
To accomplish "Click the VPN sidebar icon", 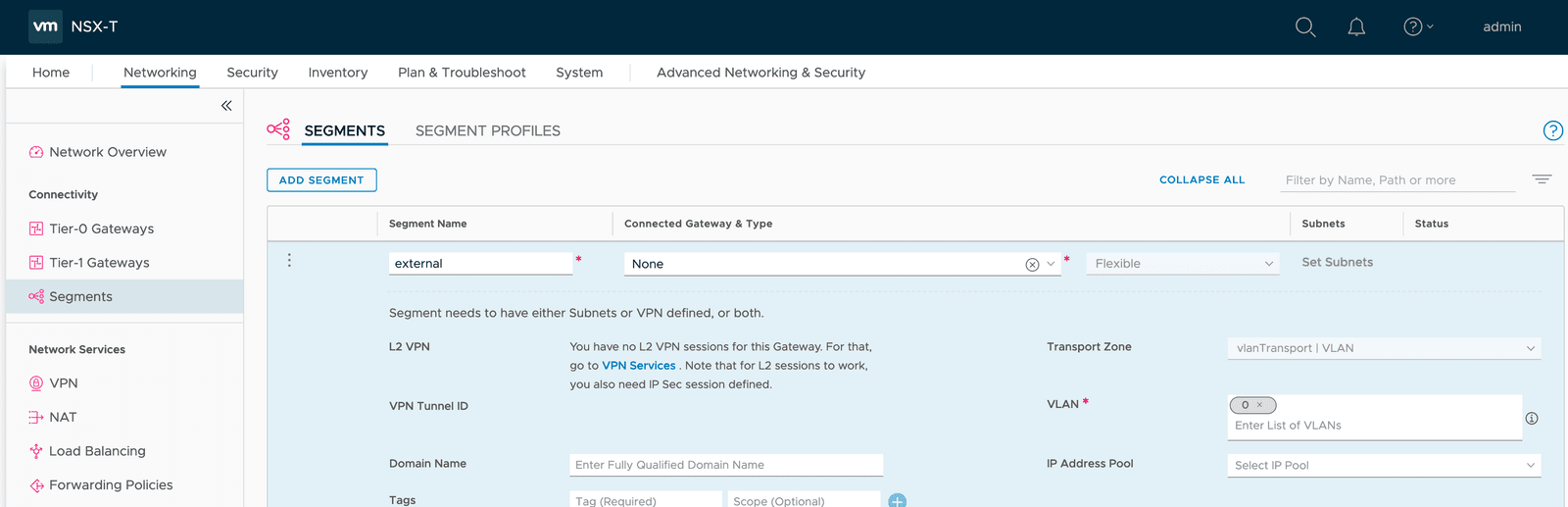I will point(36,383).
